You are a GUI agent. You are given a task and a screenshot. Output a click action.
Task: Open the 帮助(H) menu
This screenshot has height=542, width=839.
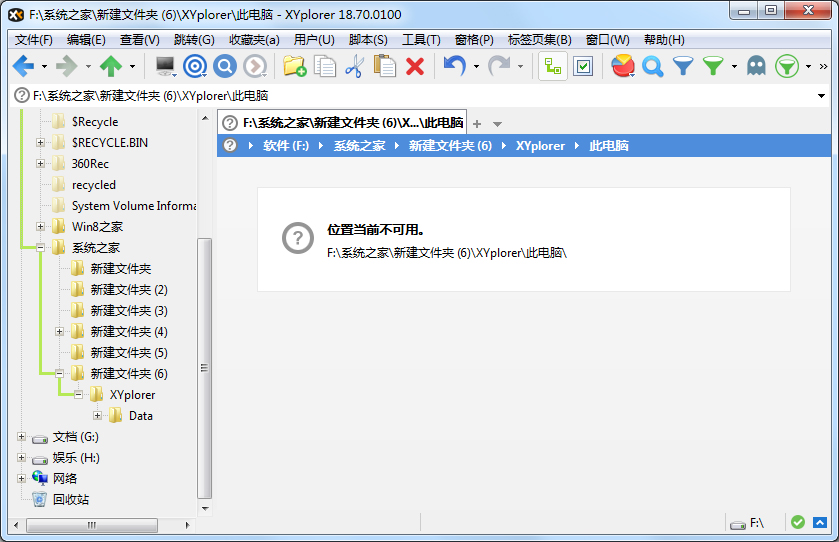coord(664,40)
